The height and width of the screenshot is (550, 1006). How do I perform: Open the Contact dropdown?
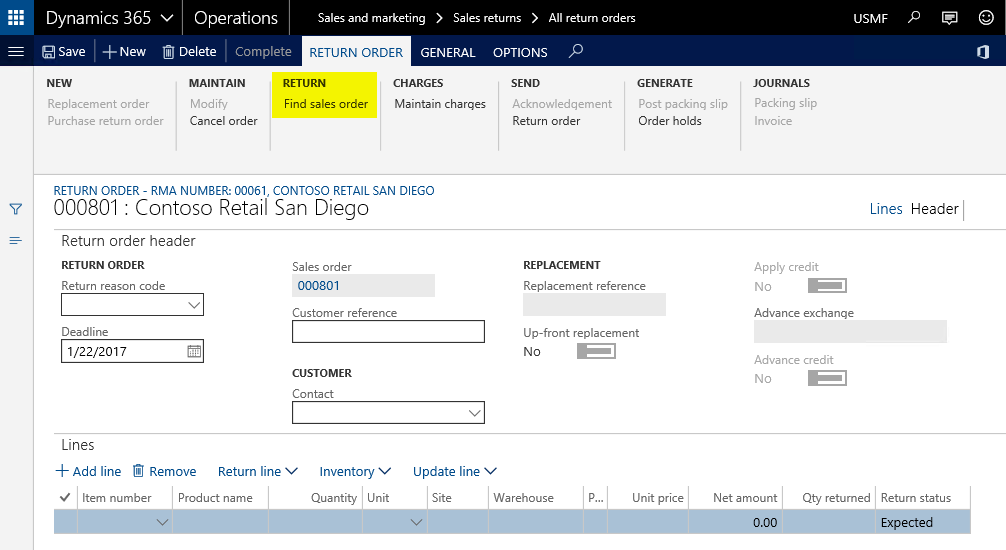coord(474,413)
